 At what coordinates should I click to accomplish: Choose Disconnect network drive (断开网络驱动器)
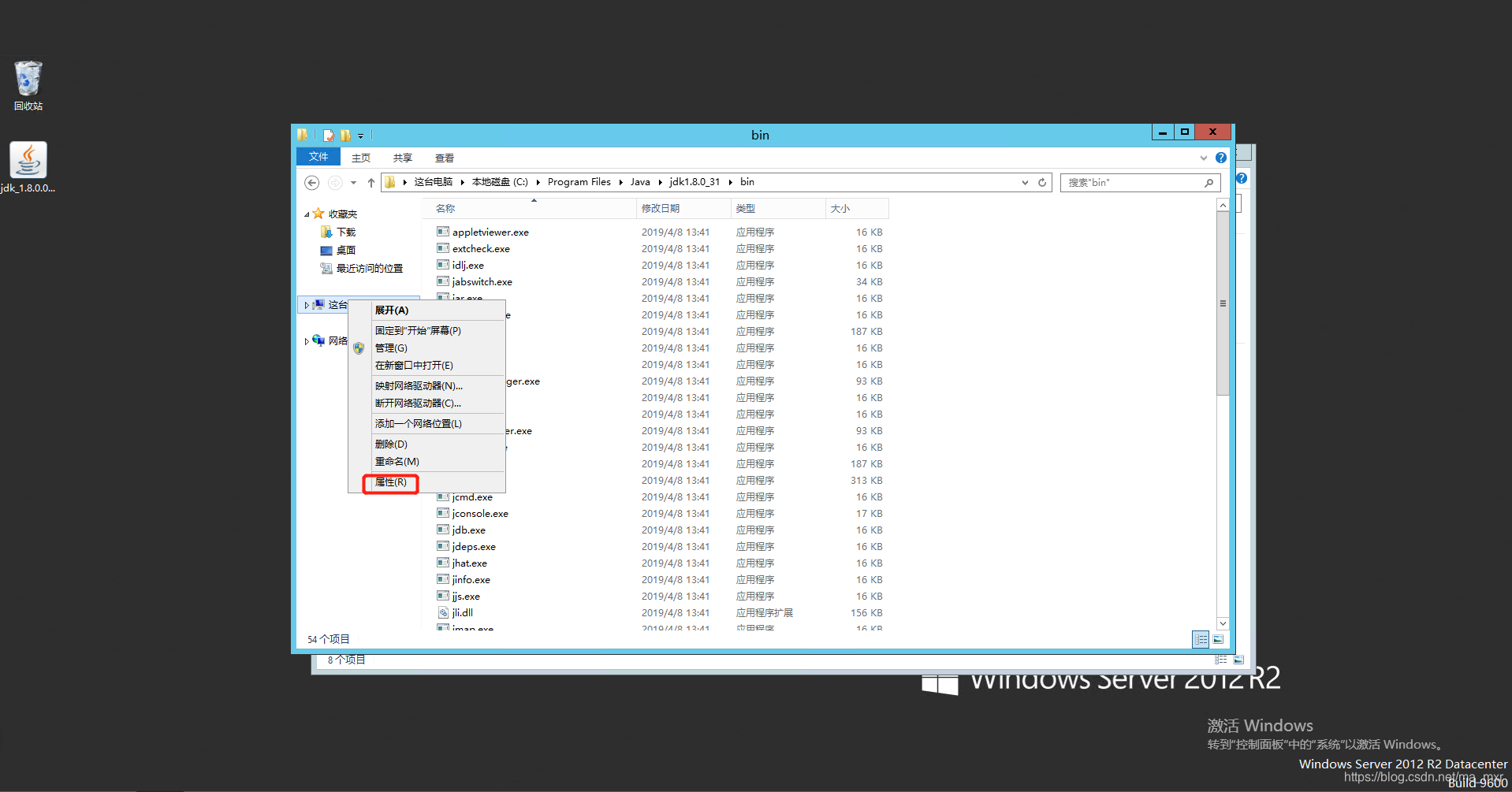[426, 403]
